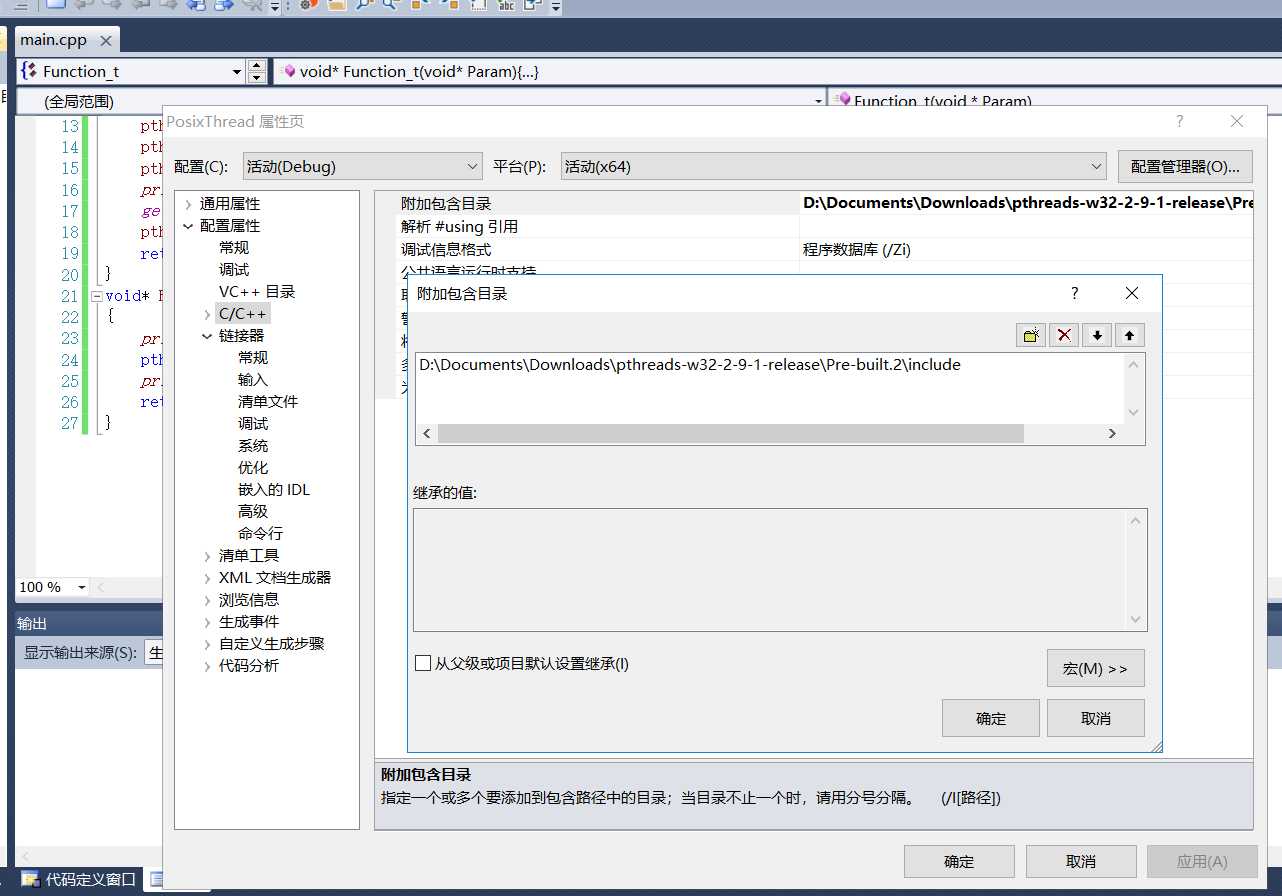The height and width of the screenshot is (896, 1282).
Task: Collapse the 配置属性 tree node
Action: [x=188, y=226]
